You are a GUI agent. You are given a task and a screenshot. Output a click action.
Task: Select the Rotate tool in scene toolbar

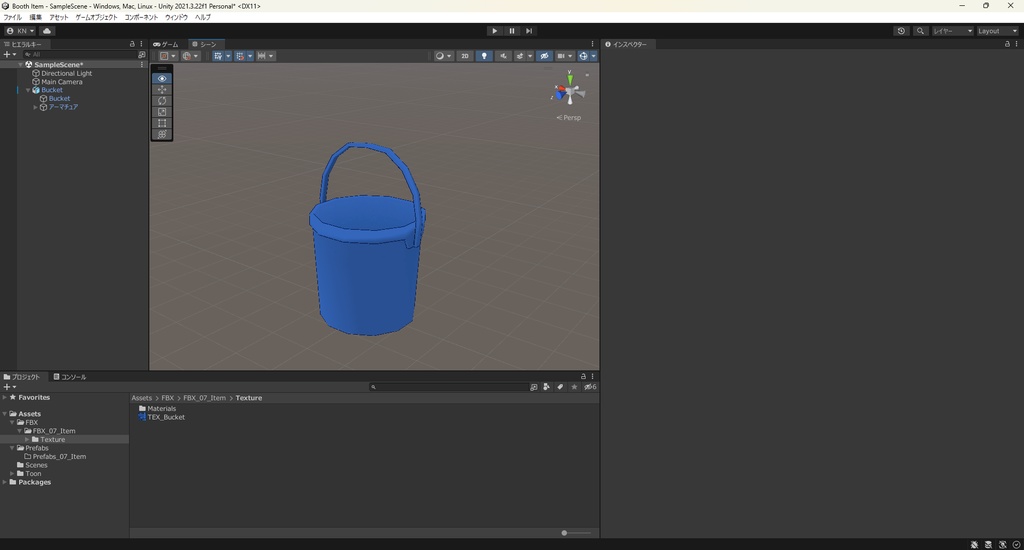pyautogui.click(x=162, y=101)
